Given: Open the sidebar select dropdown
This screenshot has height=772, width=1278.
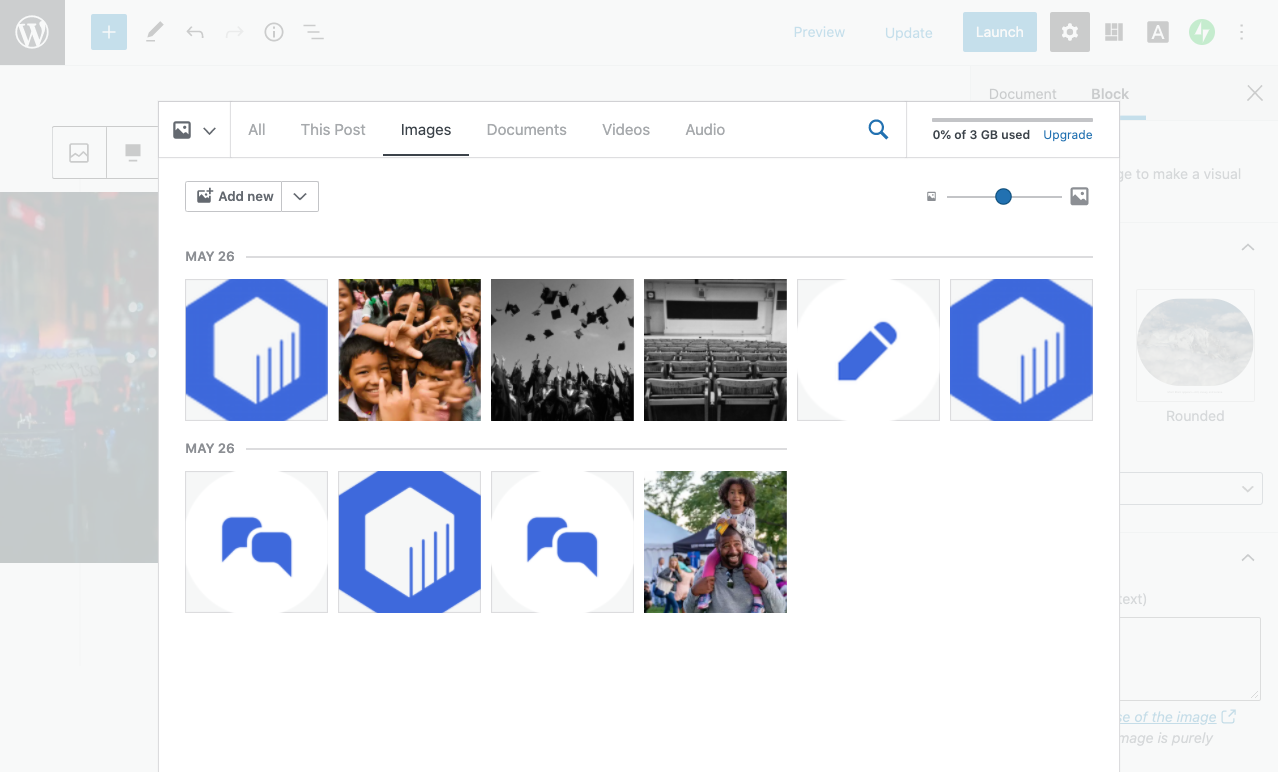Looking at the screenshot, I should click(1190, 489).
